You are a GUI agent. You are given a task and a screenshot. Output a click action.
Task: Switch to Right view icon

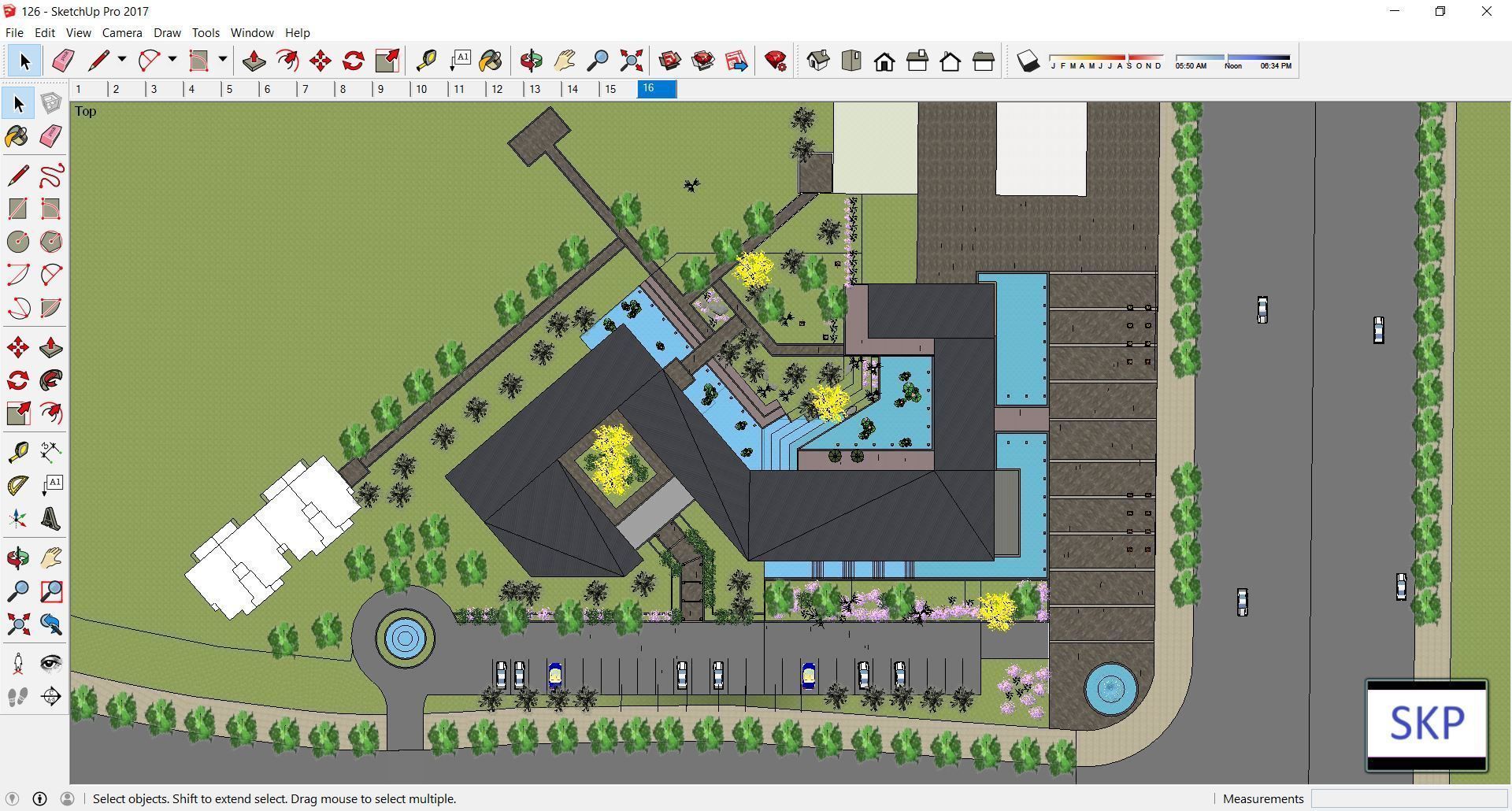click(917, 61)
